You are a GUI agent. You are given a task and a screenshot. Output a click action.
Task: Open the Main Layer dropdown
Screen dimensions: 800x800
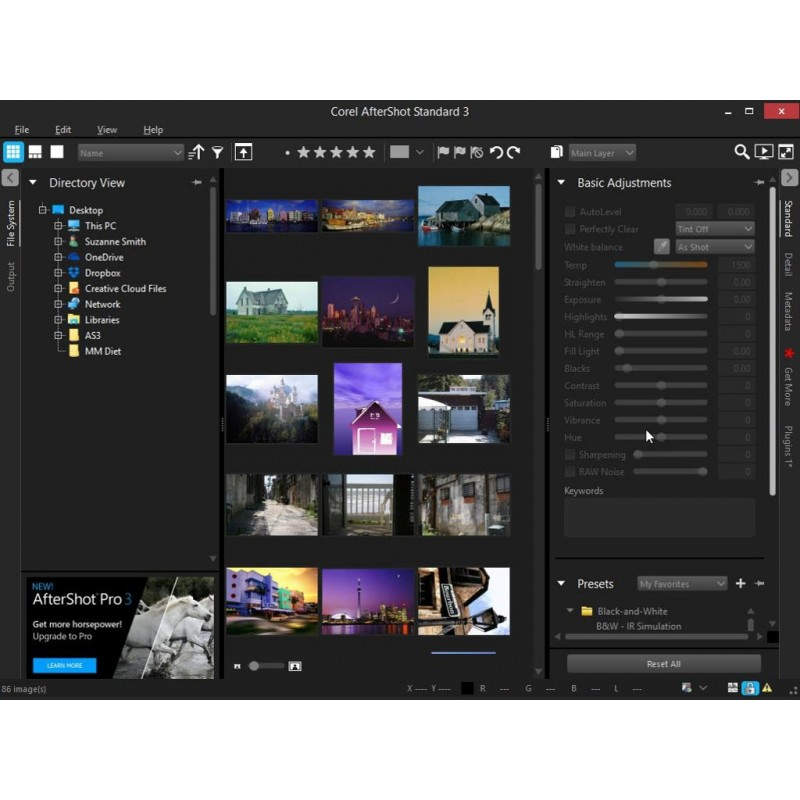602,153
